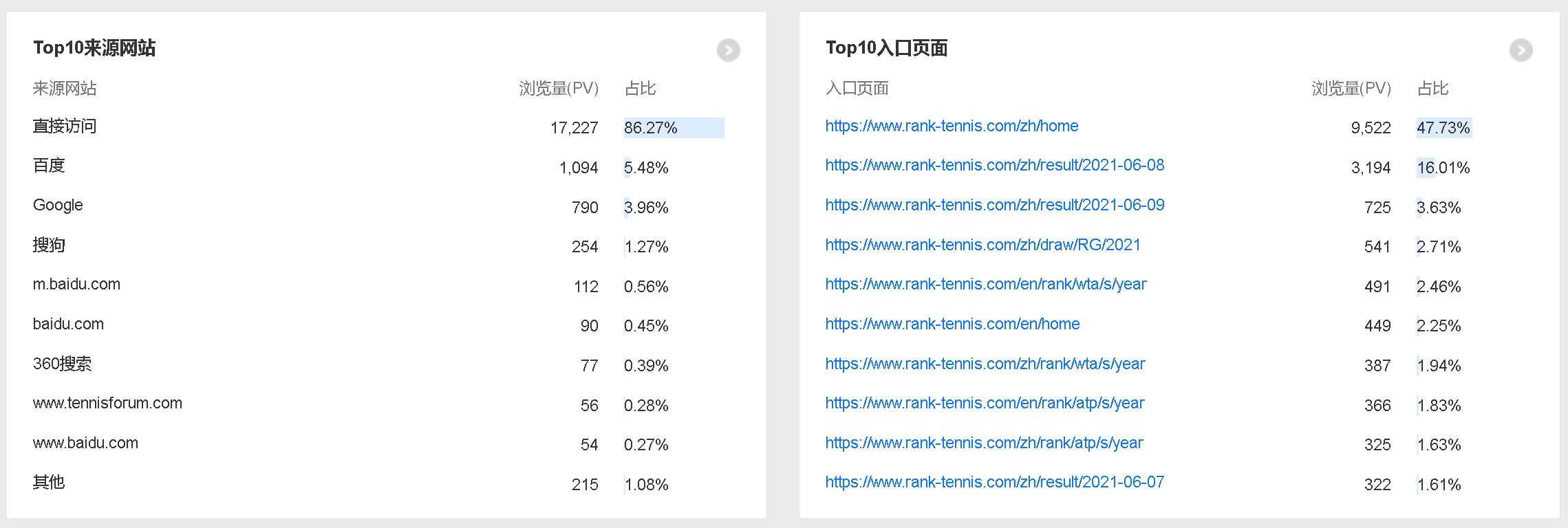The height and width of the screenshot is (528, 1568).
Task: Click arrow icon beside Top10入口页面 heading
Action: [1521, 50]
